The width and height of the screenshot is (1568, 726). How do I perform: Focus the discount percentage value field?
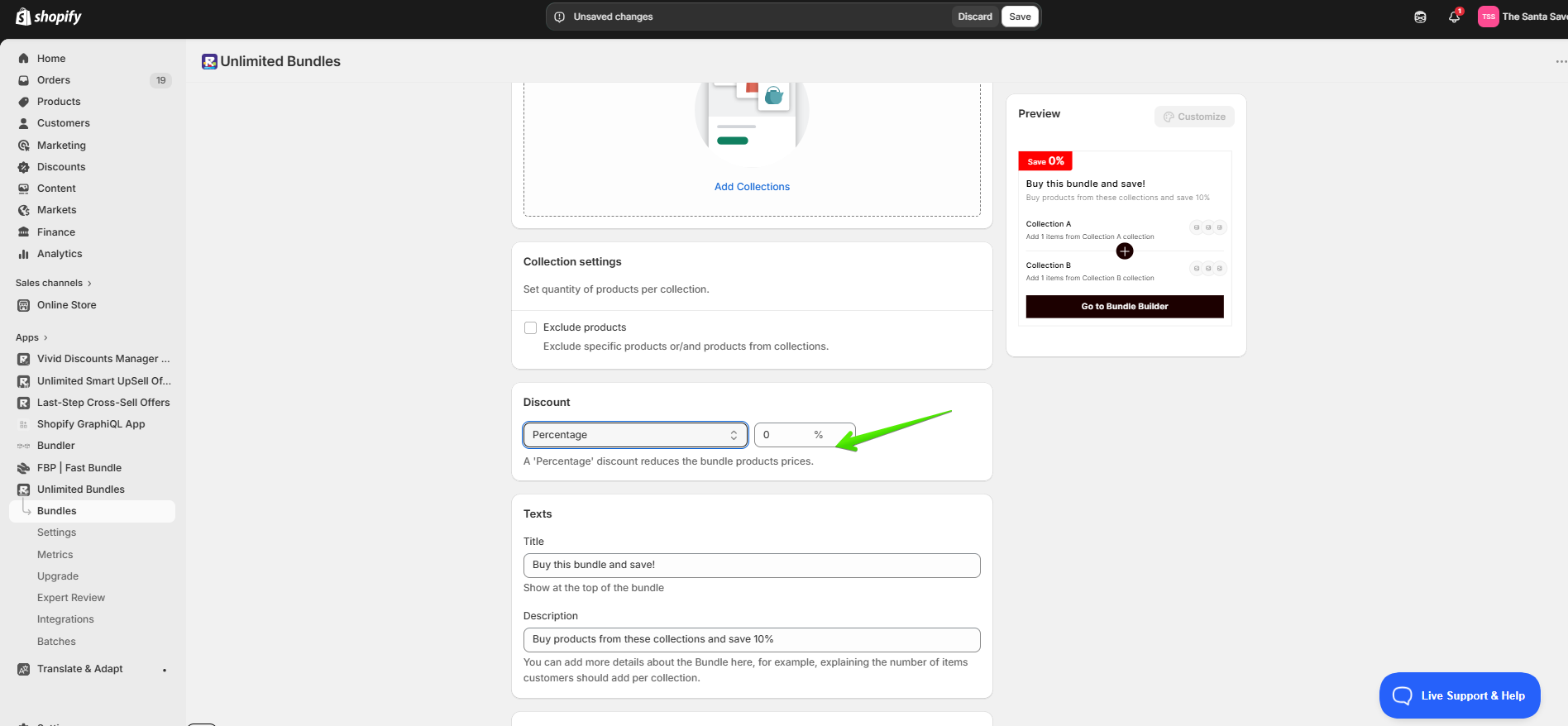point(805,435)
